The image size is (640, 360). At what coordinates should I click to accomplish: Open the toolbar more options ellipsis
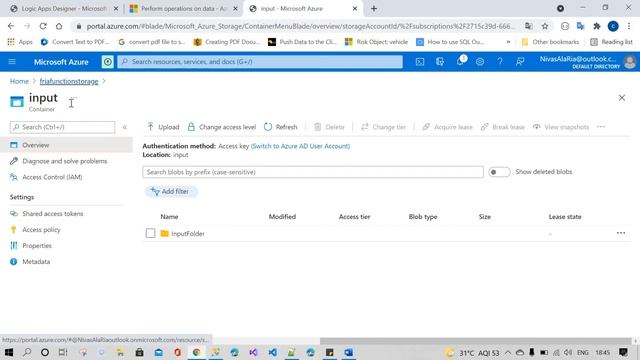[601, 127]
